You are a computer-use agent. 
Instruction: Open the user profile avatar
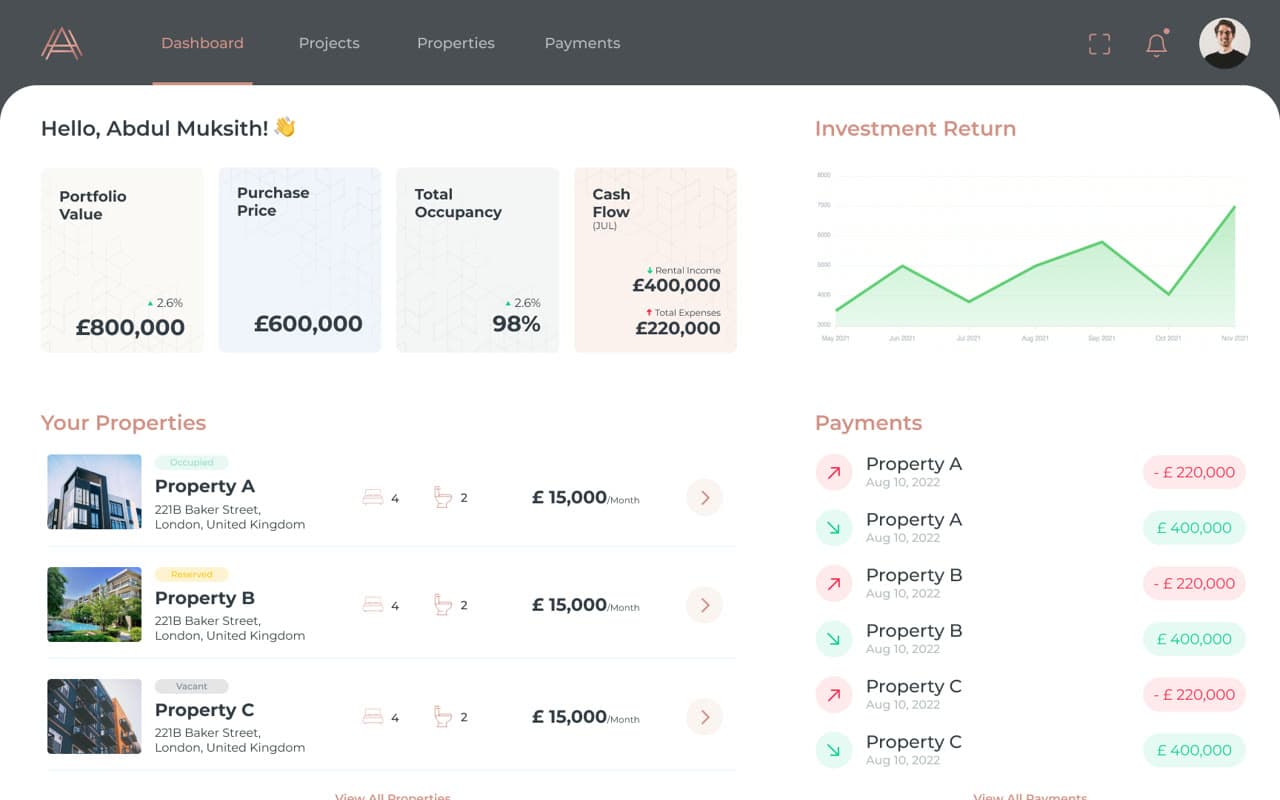click(x=1224, y=43)
